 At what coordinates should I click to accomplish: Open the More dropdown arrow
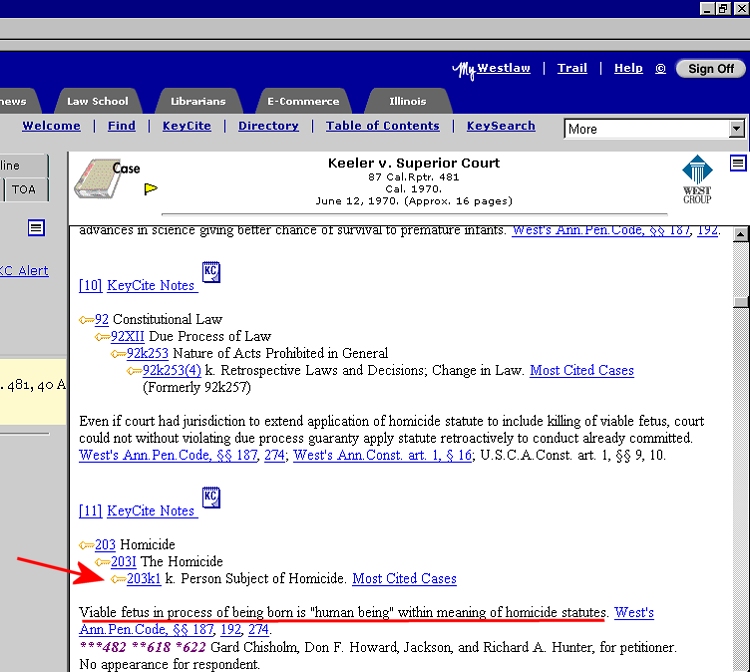pyautogui.click(x=737, y=129)
